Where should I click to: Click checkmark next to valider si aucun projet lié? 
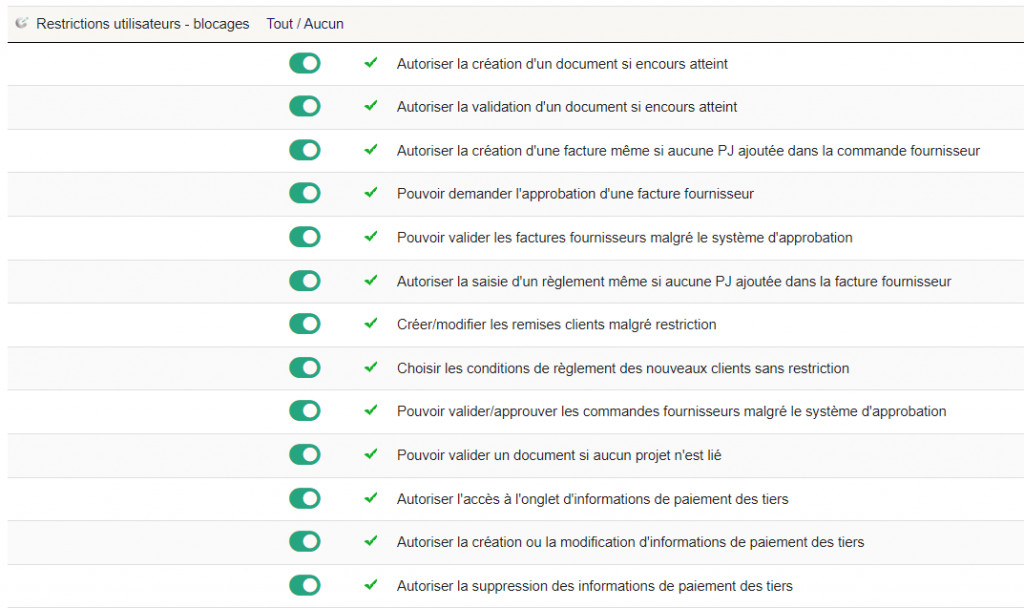tap(371, 455)
